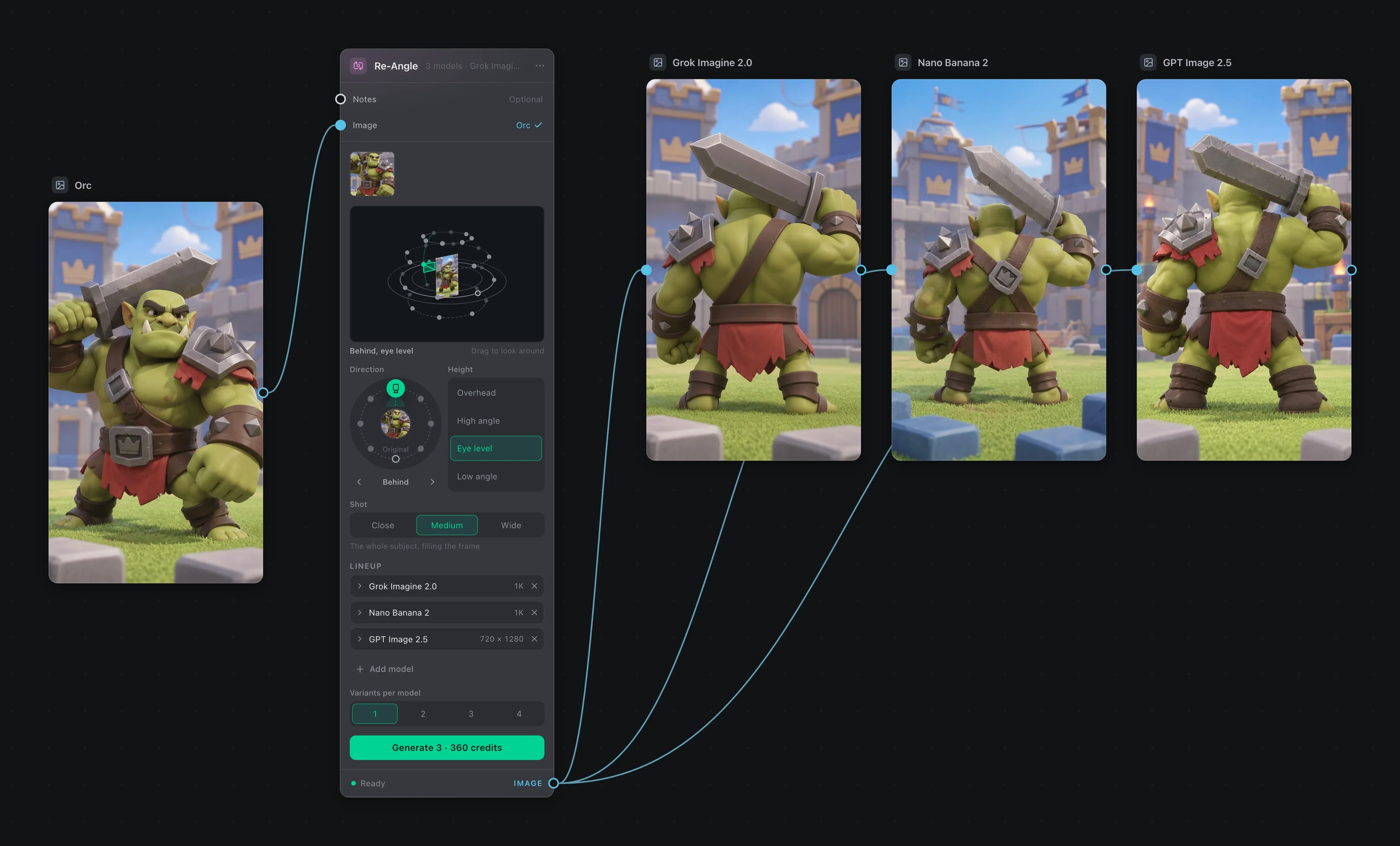Click the small Orc thumbnail in Re-Angle

pyautogui.click(x=372, y=174)
